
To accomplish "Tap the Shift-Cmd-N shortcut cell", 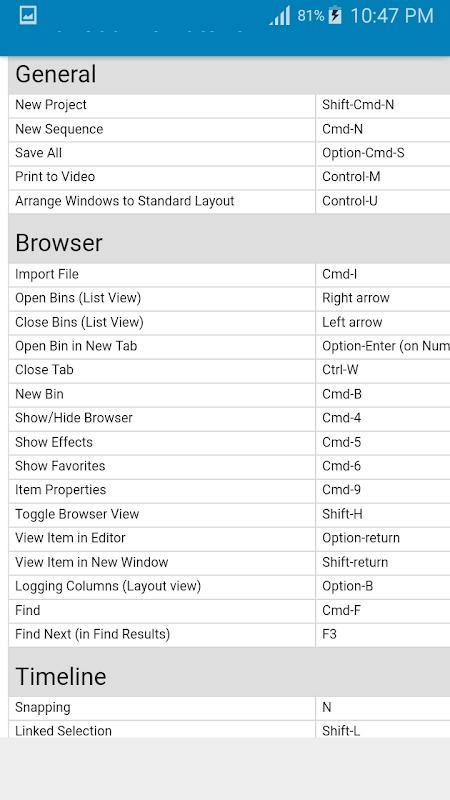I will click(x=383, y=105).
